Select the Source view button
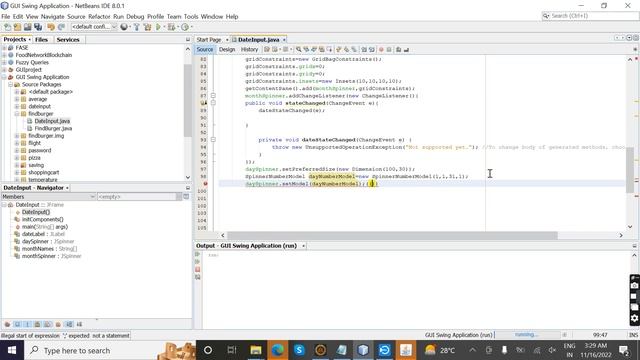The width and height of the screenshot is (640, 360). 205,49
